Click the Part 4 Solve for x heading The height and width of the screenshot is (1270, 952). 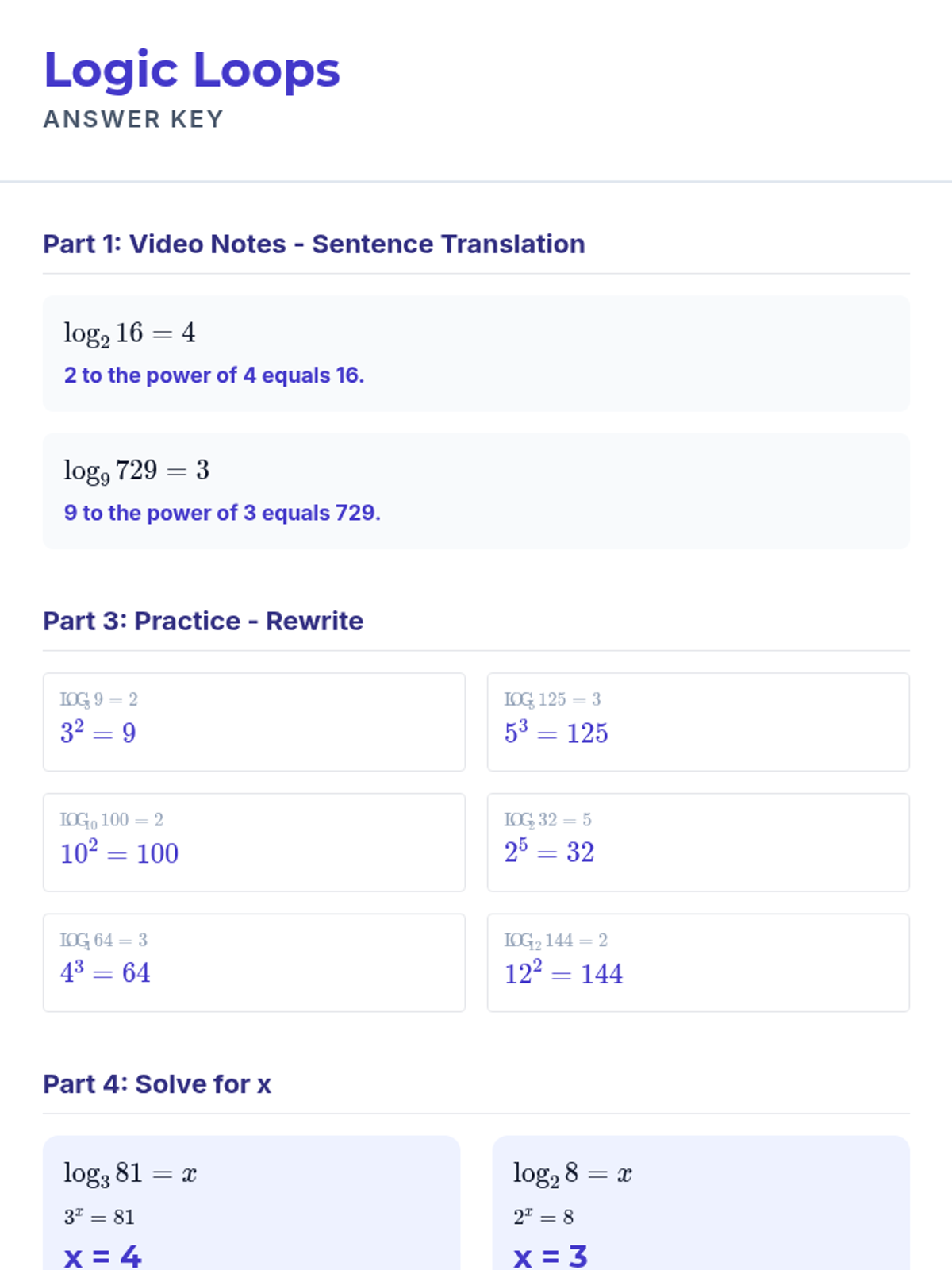[x=157, y=1083]
